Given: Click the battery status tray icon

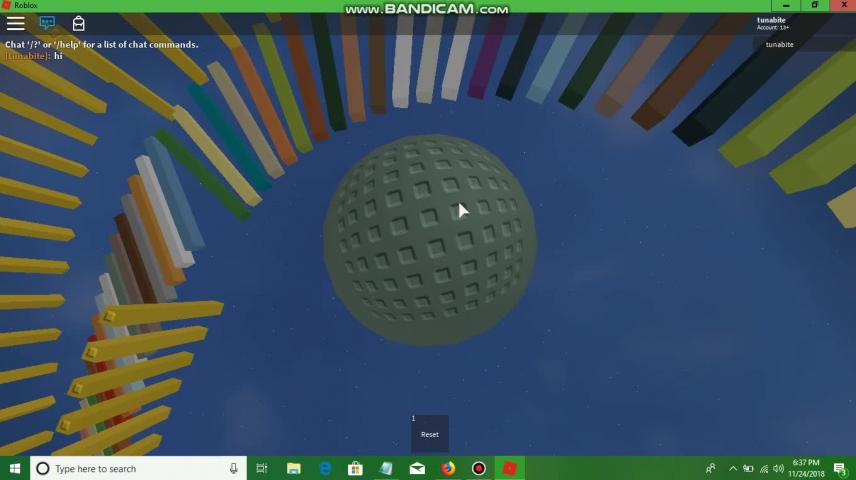Looking at the screenshot, I should (x=748, y=469).
